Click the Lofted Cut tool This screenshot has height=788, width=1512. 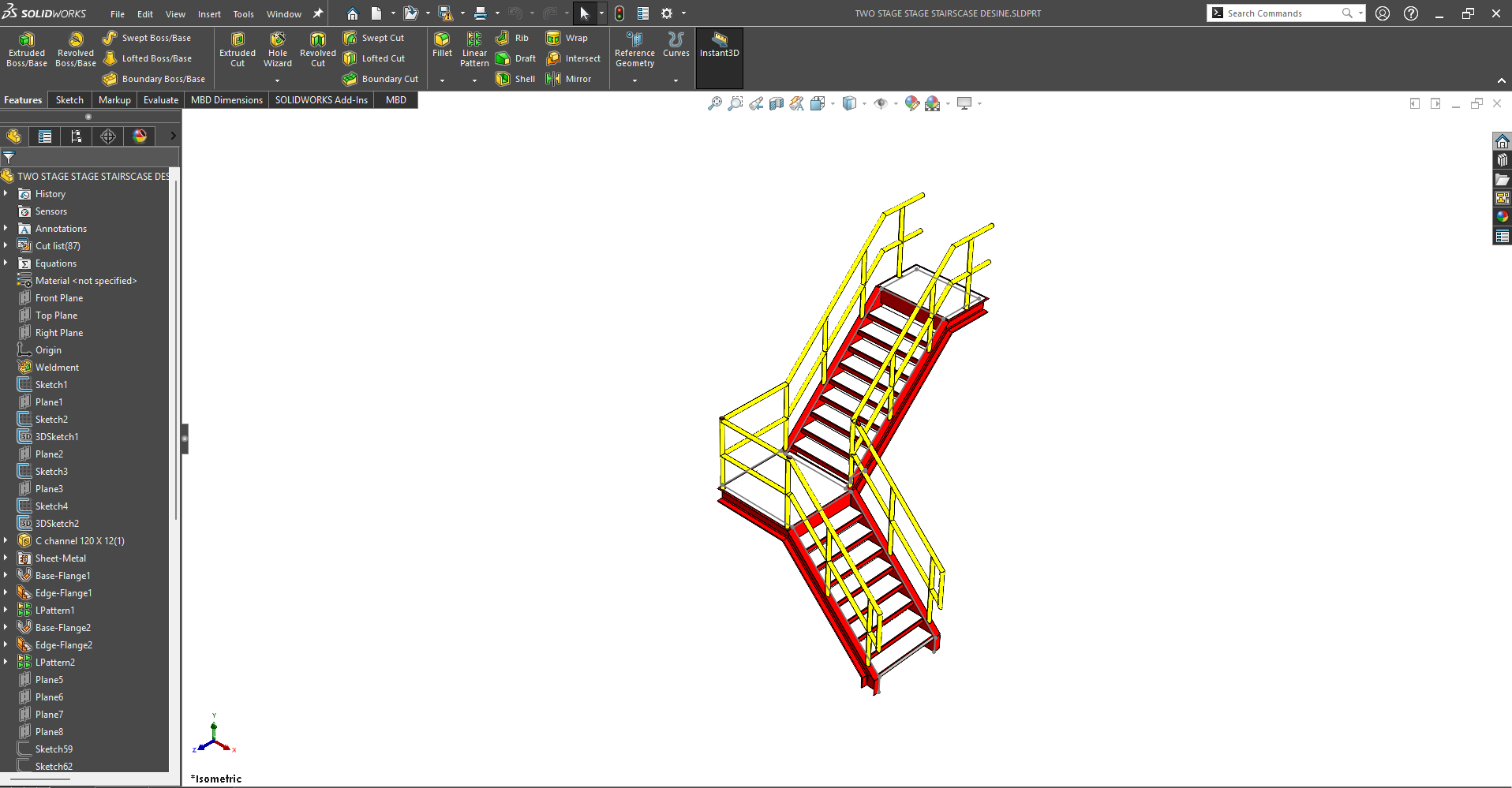(x=374, y=58)
